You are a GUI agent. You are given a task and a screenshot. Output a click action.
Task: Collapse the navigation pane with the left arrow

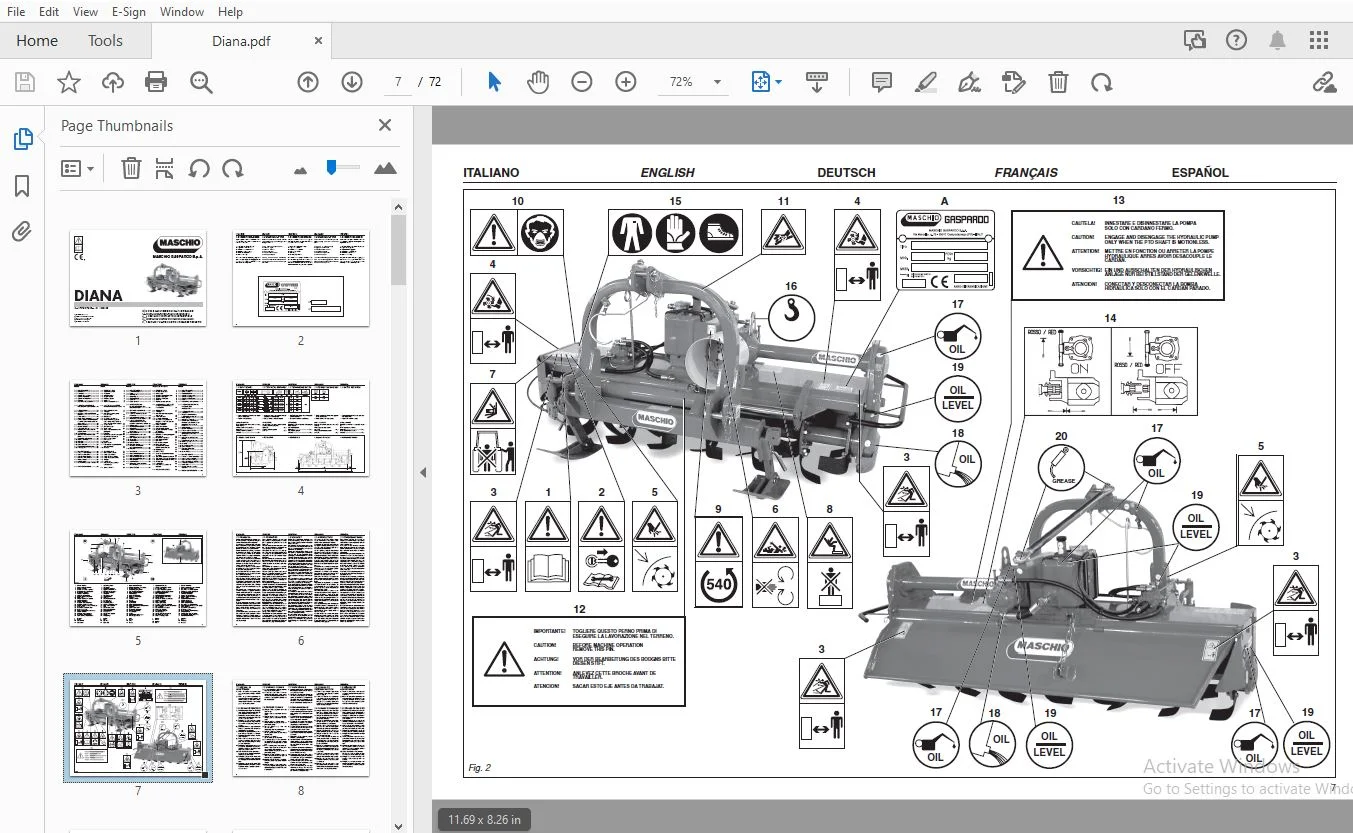coord(423,472)
